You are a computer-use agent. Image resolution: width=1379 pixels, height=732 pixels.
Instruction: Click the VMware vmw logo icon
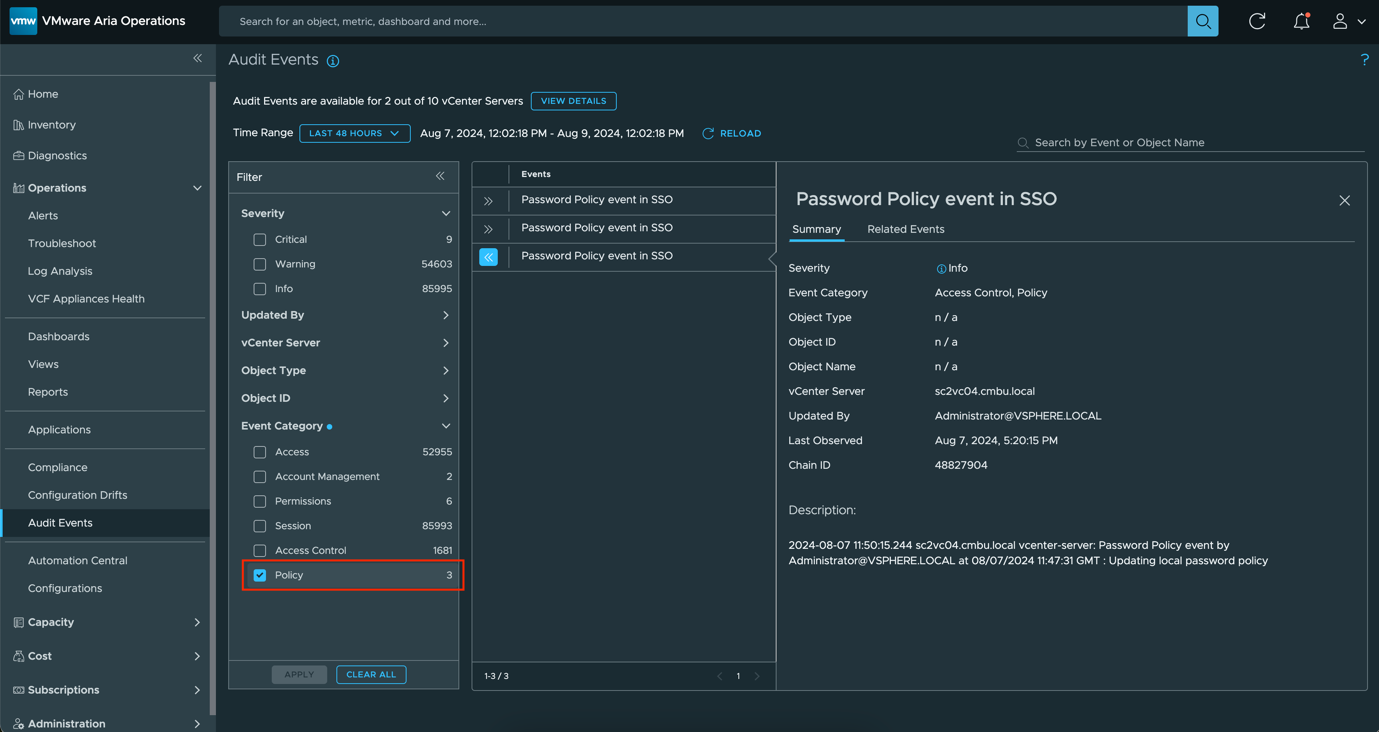23,21
